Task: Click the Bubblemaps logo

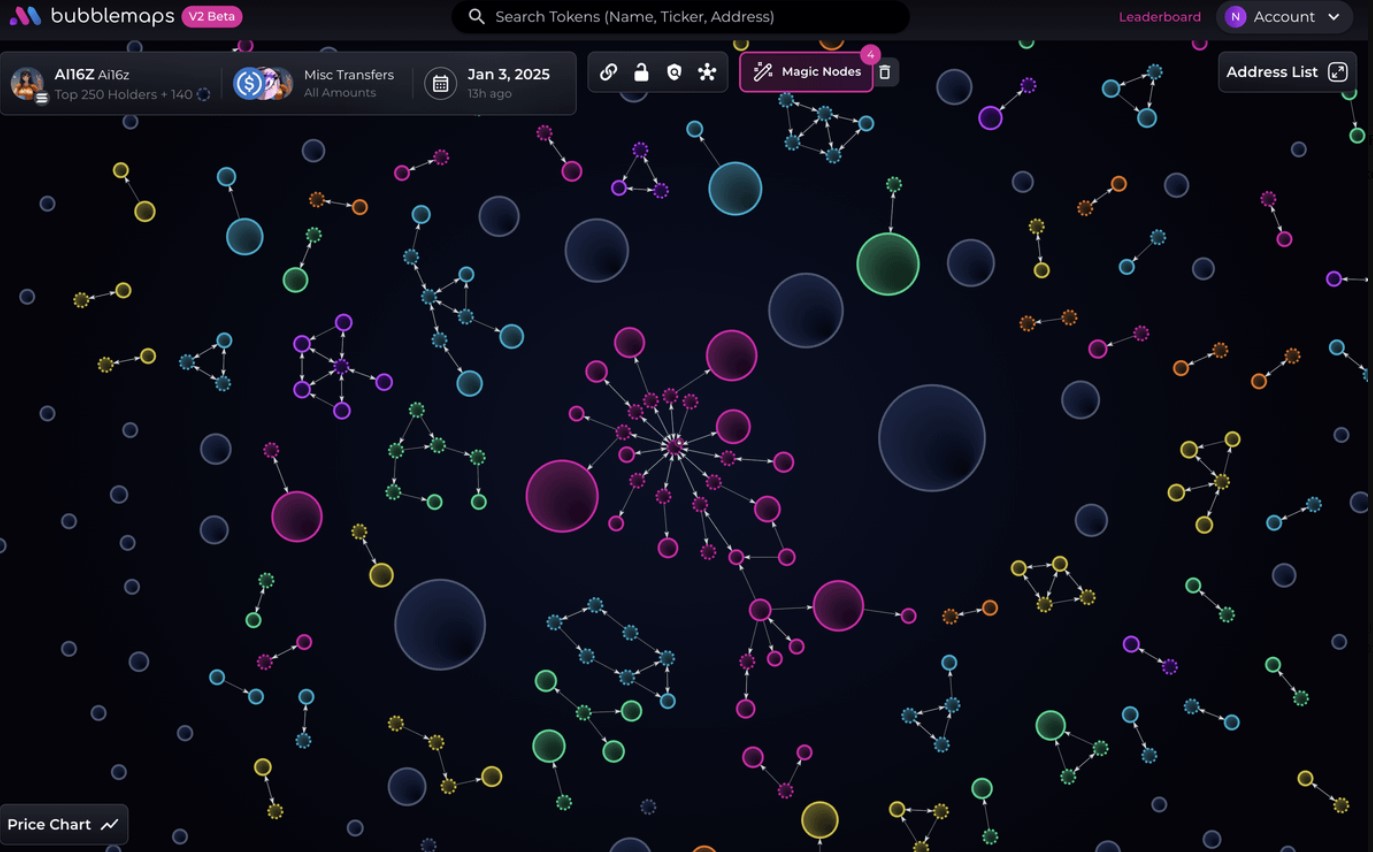Action: pos(91,16)
